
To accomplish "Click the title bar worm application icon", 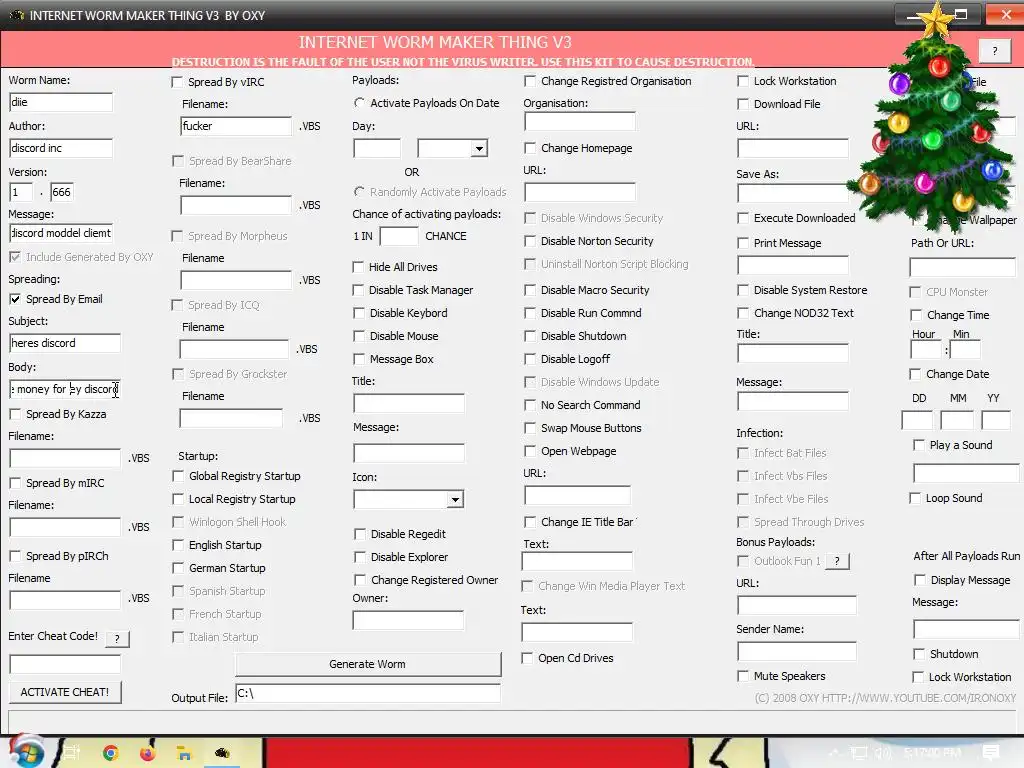I will 16,15.
